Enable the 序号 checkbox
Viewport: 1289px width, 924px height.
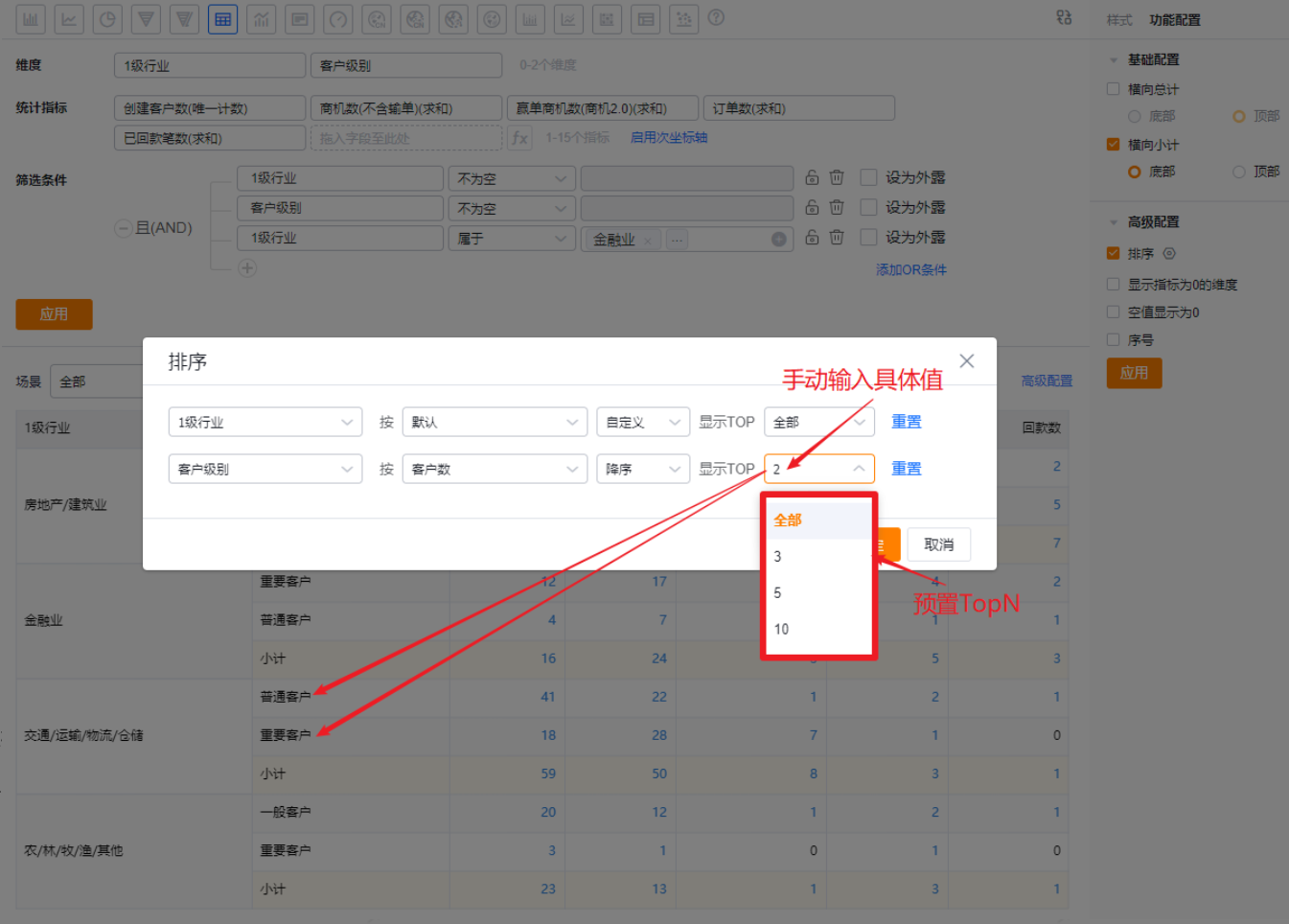(x=1113, y=340)
